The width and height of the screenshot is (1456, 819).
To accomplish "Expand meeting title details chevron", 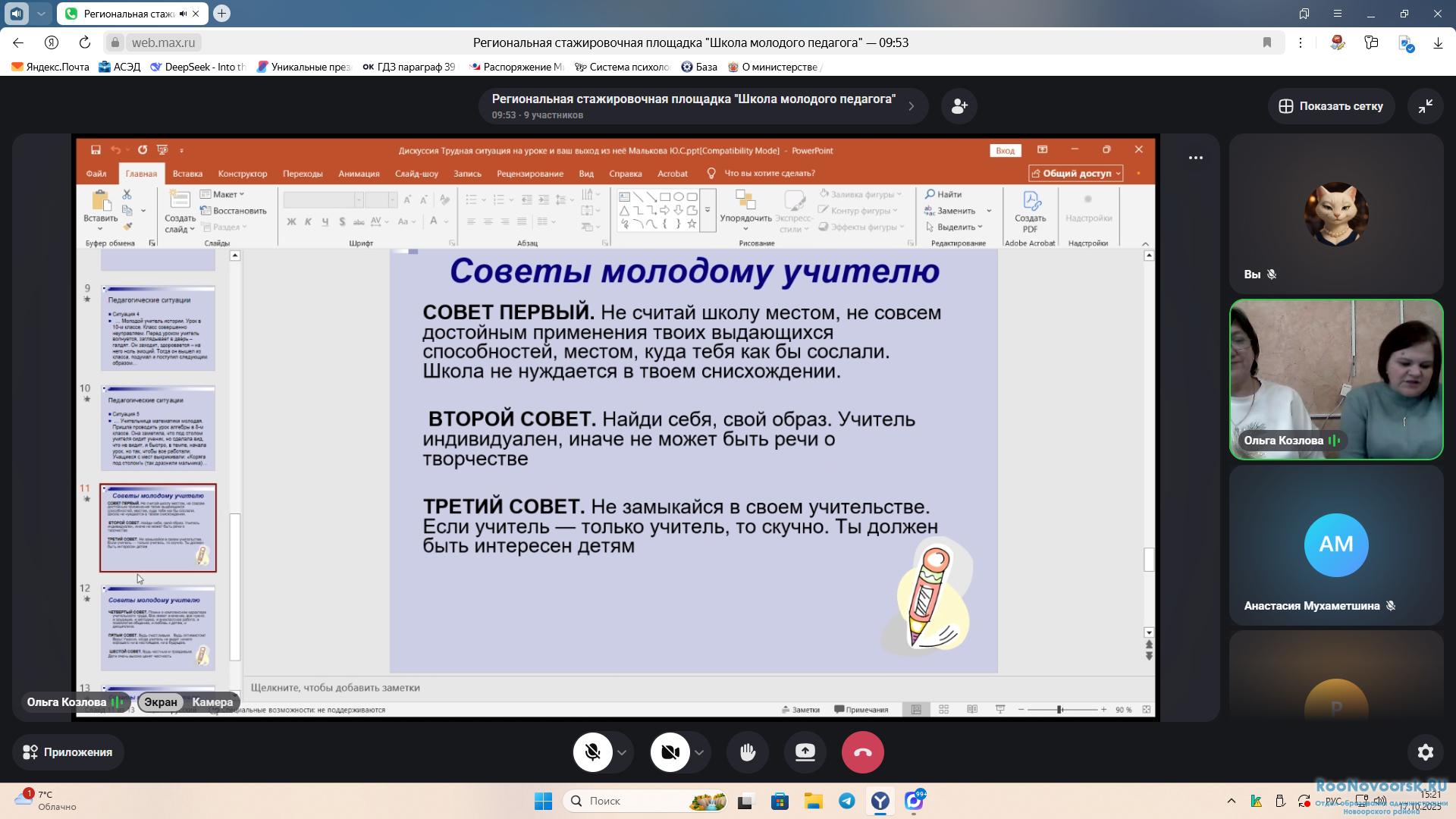I will pos(912,106).
